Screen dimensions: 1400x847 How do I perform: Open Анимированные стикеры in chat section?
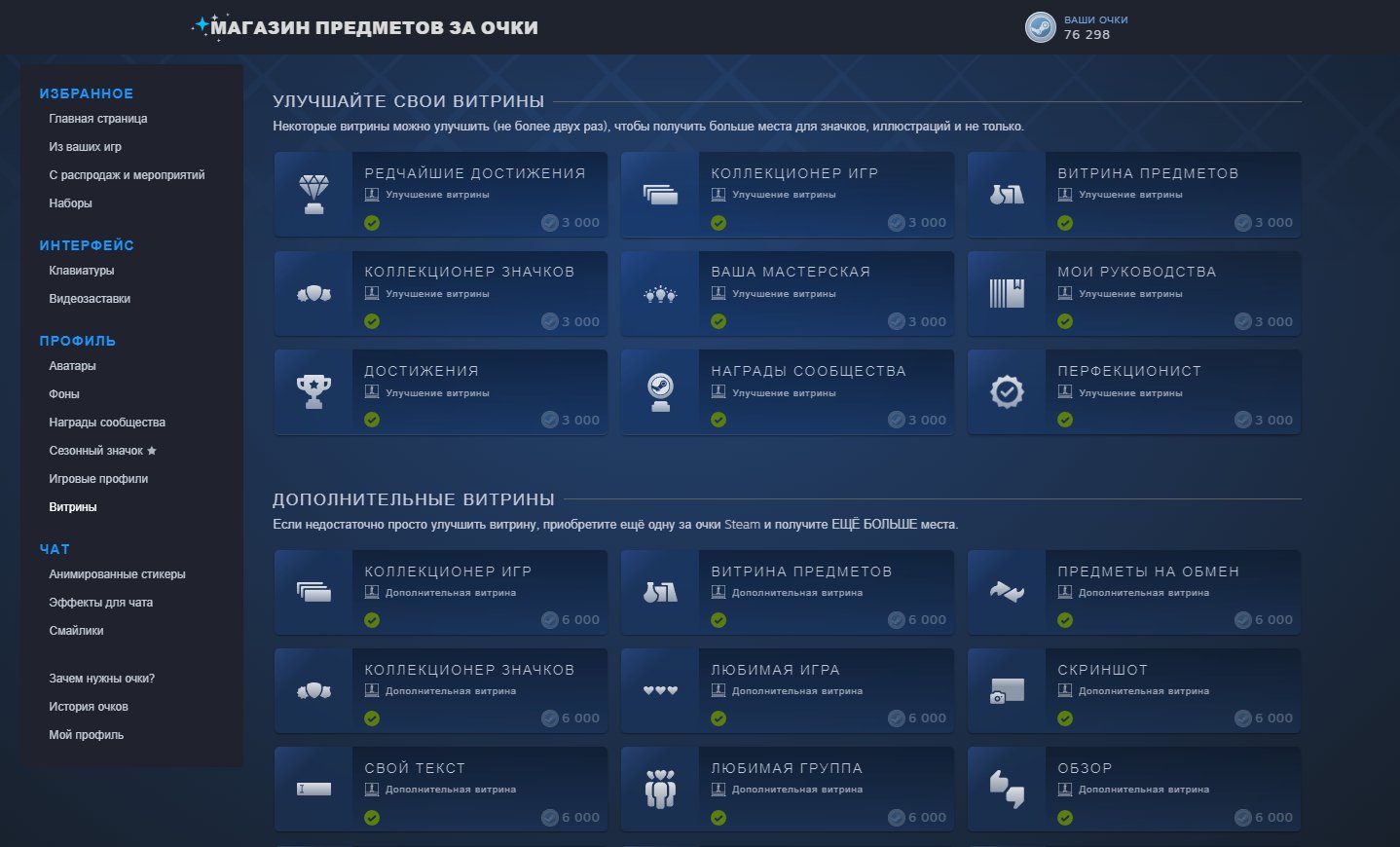coord(117,574)
